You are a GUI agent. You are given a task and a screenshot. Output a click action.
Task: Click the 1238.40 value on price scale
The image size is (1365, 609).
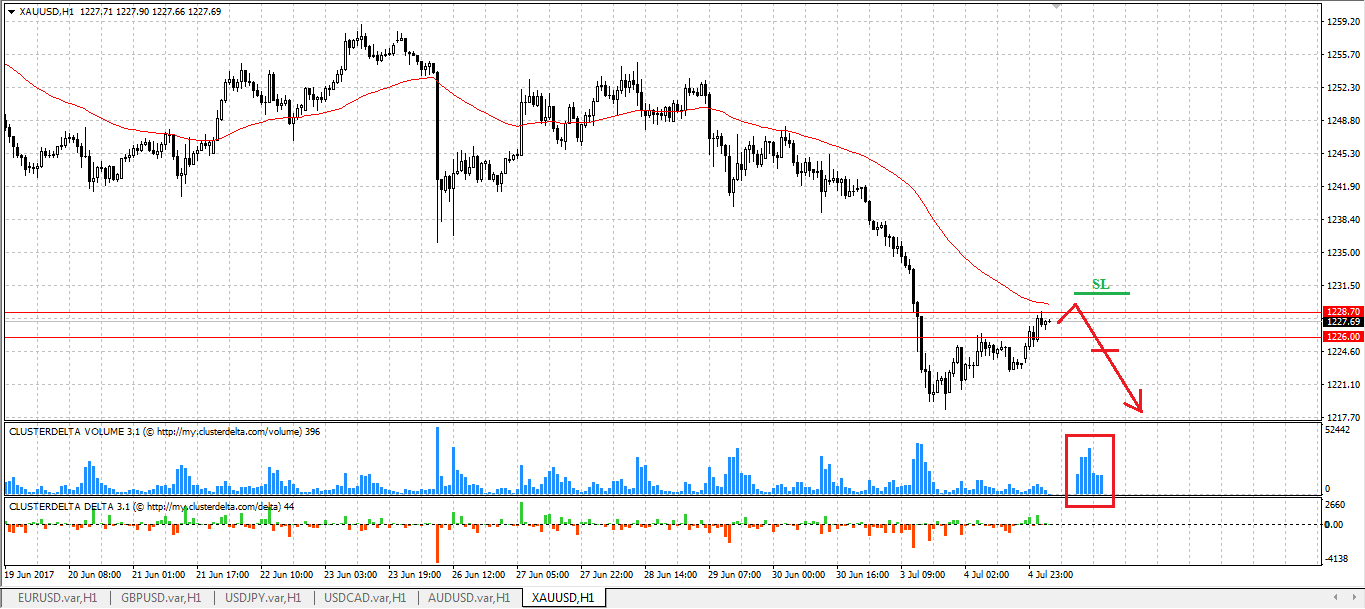pyautogui.click(x=1343, y=220)
